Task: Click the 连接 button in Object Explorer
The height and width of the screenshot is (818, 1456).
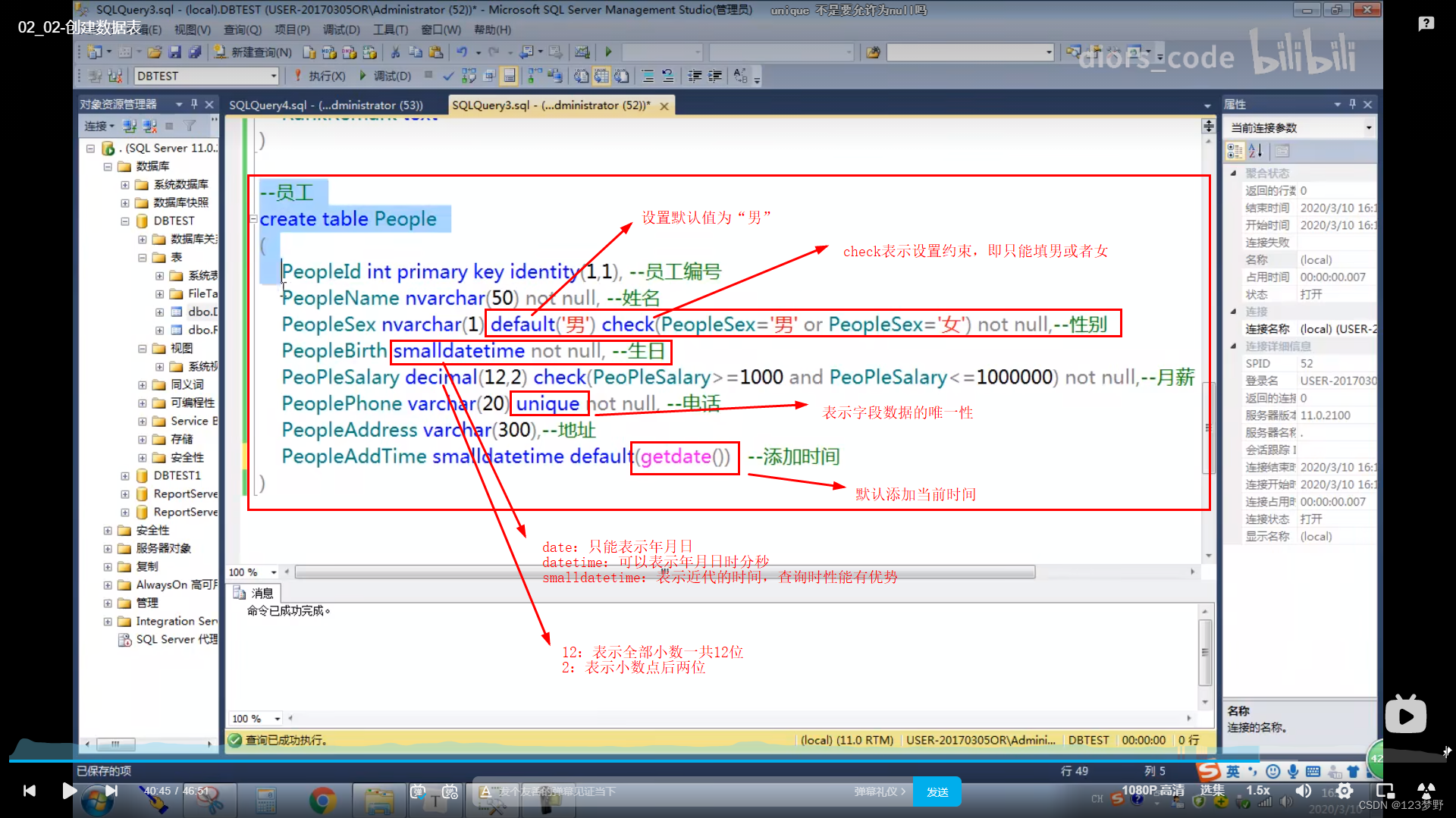Action: click(99, 126)
